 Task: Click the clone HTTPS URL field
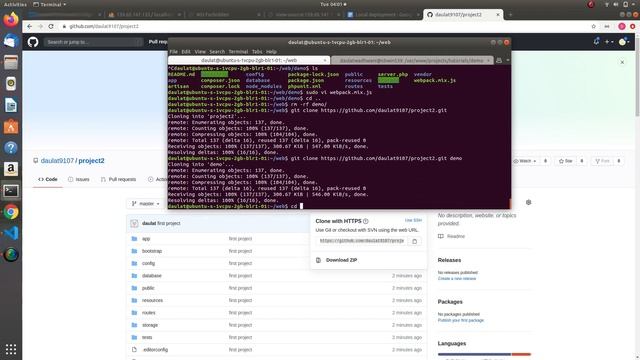pyautogui.click(x=362, y=241)
